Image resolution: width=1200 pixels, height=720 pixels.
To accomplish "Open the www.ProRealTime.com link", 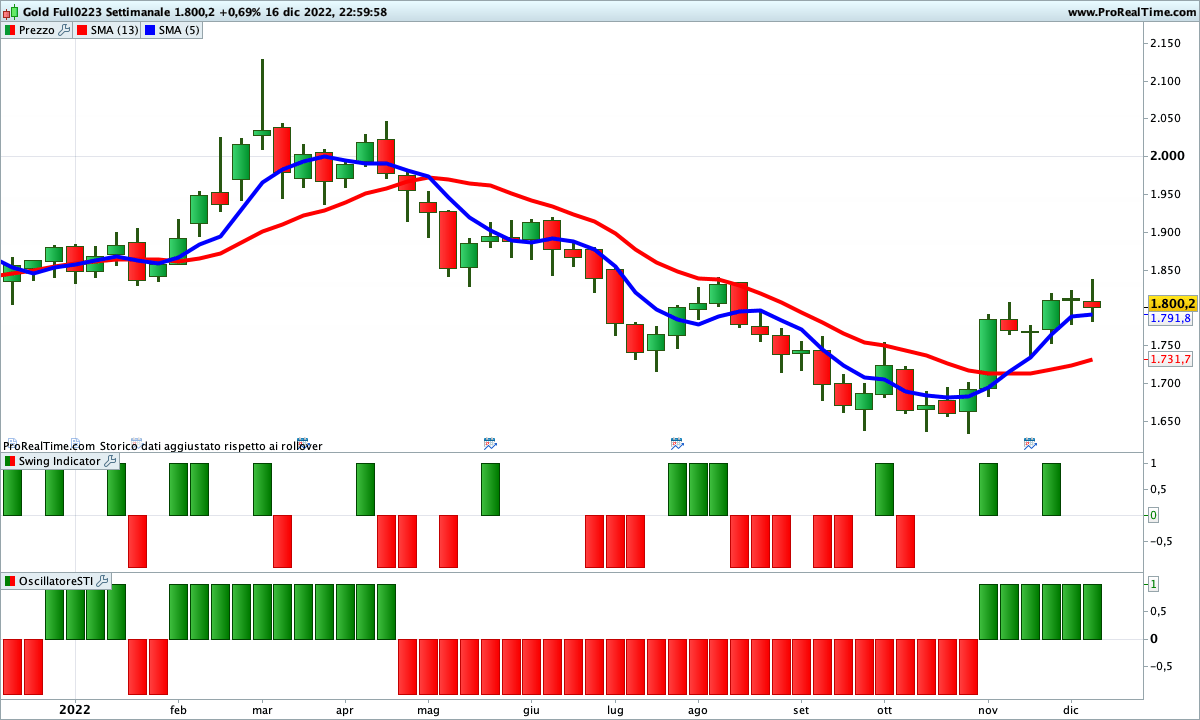I will pyautogui.click(x=1130, y=12).
